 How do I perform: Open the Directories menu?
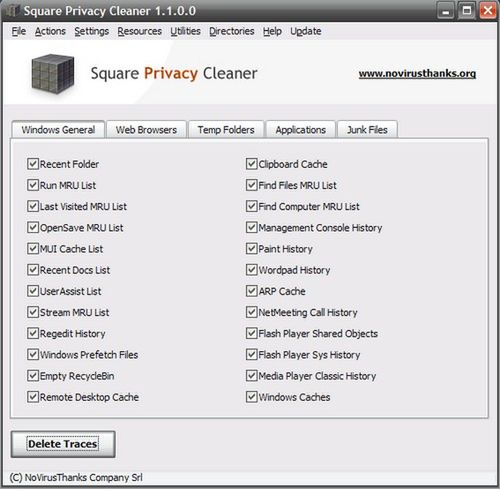tap(232, 31)
